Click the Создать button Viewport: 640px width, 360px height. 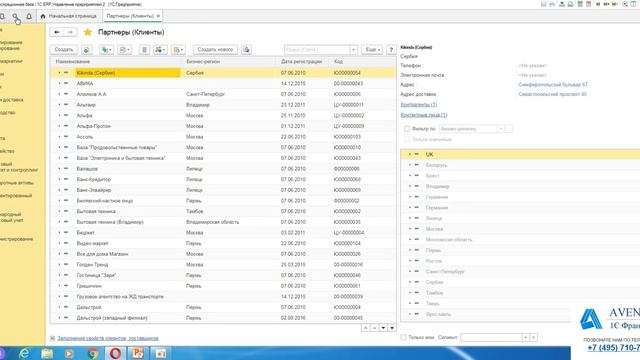(x=64, y=50)
